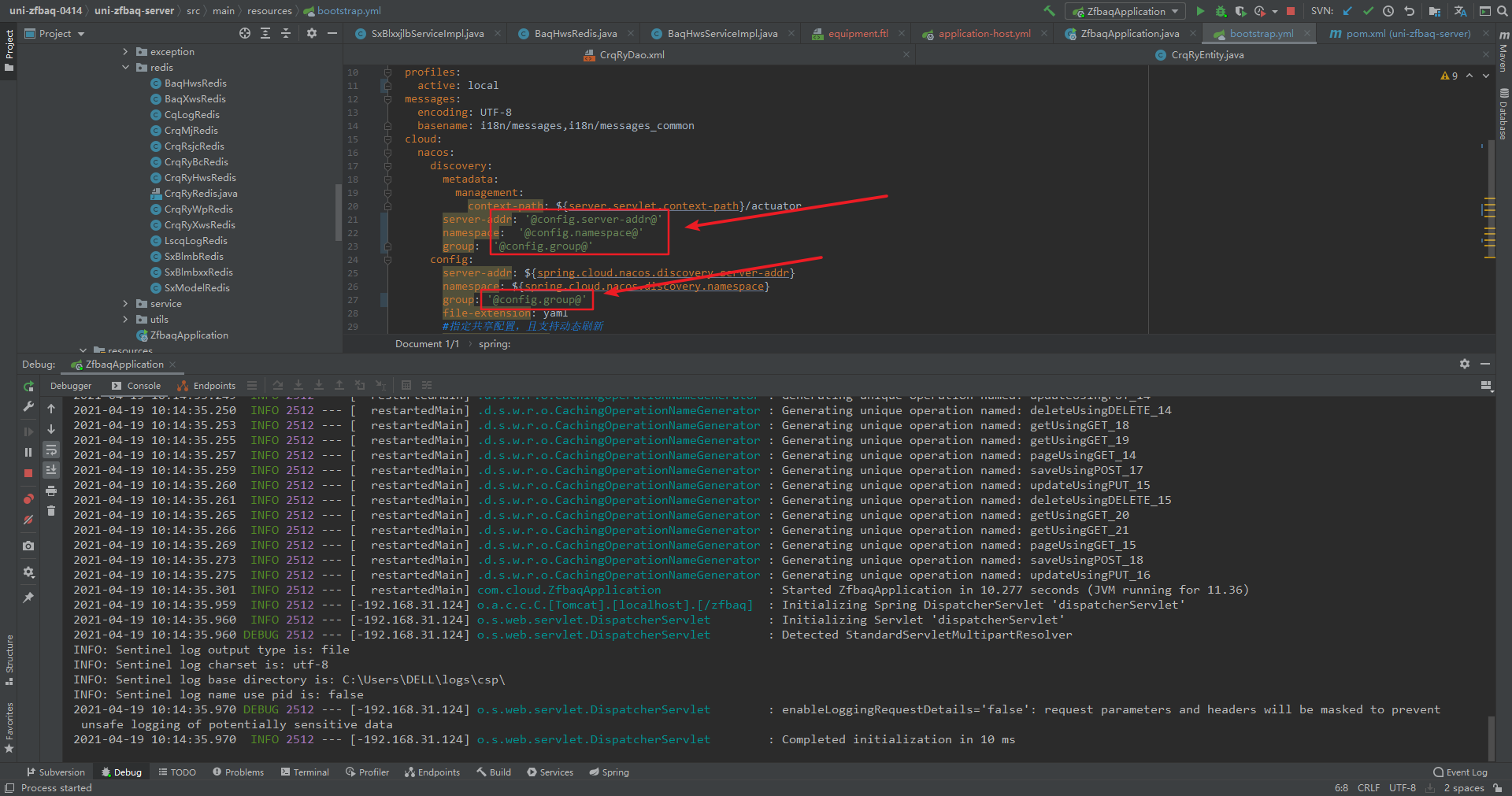Open the Services tool window
Viewport: 1512px width, 796px height.
pos(550,772)
